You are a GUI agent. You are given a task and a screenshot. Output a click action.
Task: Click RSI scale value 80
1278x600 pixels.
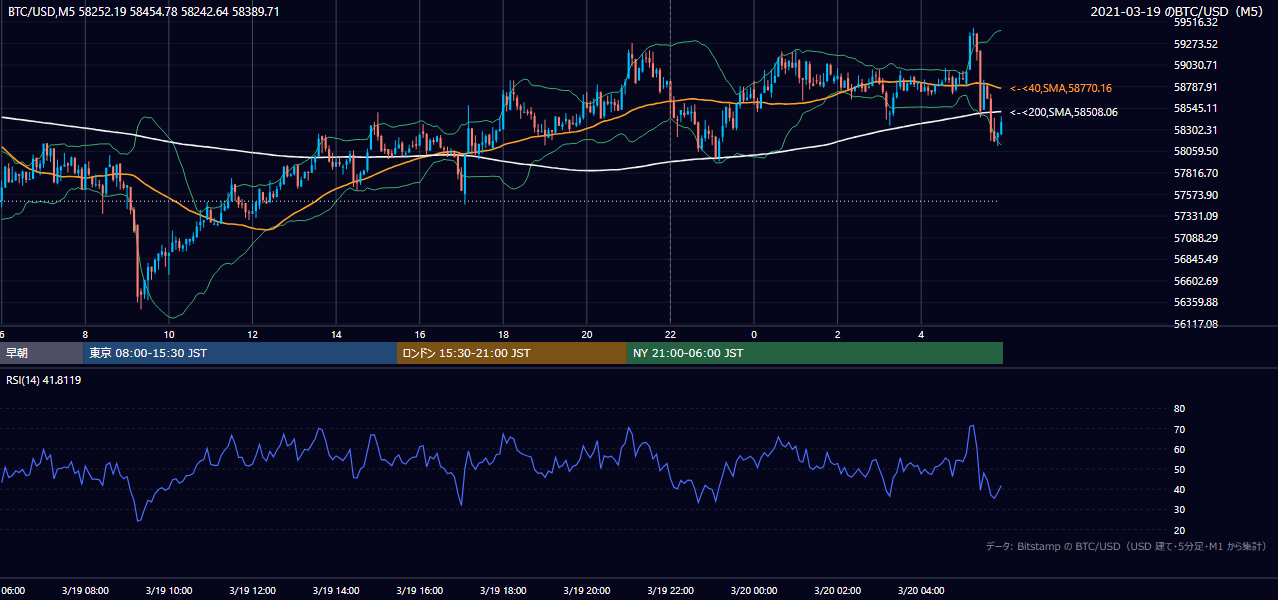point(1179,409)
